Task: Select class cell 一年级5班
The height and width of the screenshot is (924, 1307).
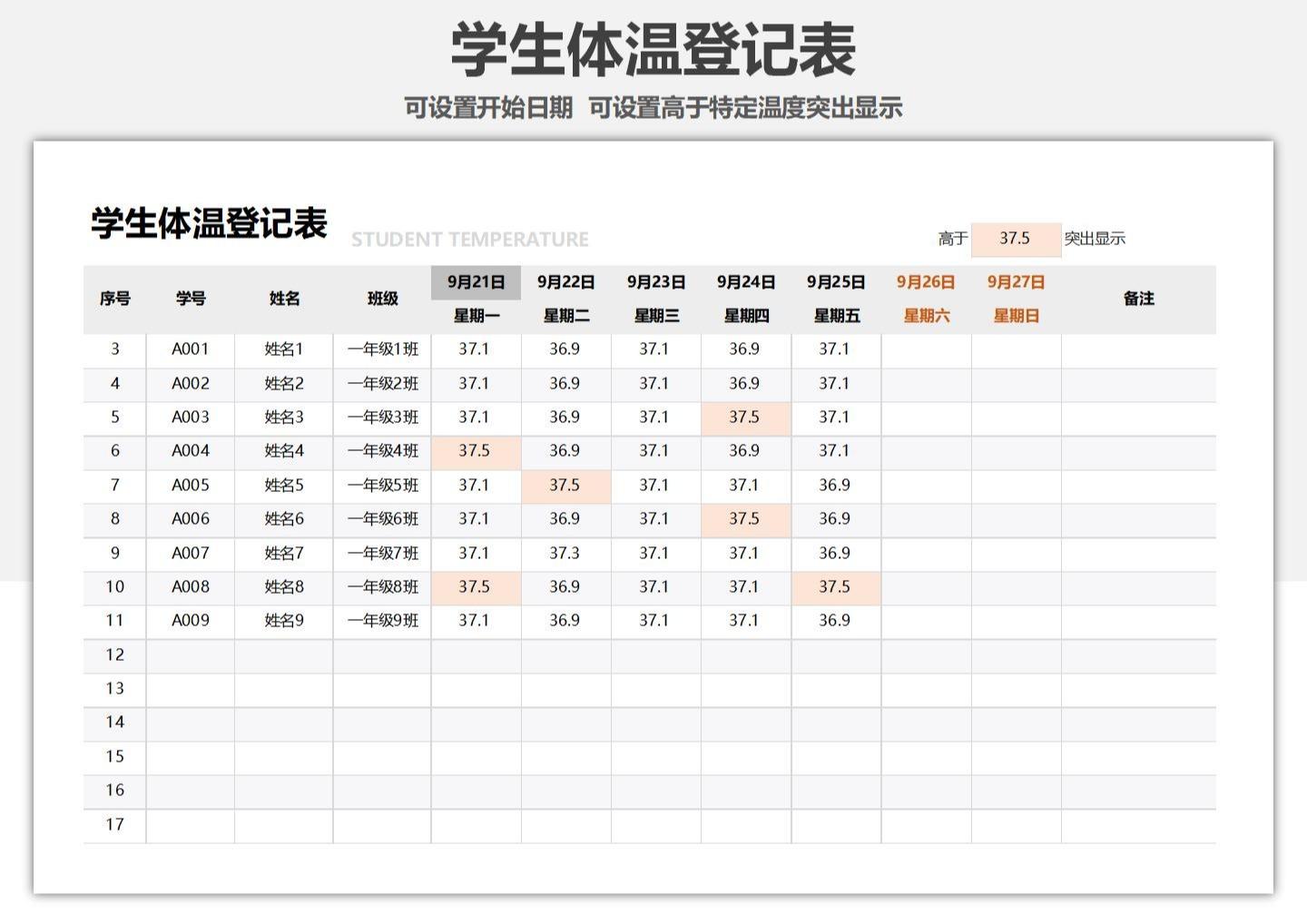Action: 382,486
